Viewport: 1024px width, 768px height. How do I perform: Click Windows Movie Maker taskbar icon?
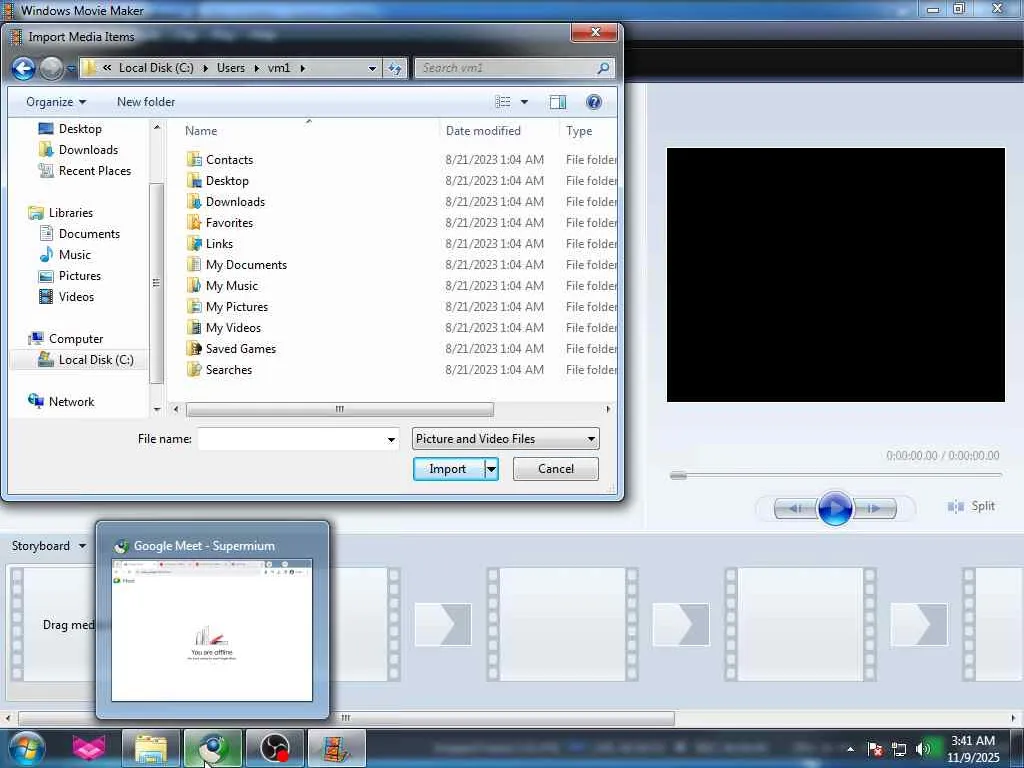pyautogui.click(x=337, y=748)
